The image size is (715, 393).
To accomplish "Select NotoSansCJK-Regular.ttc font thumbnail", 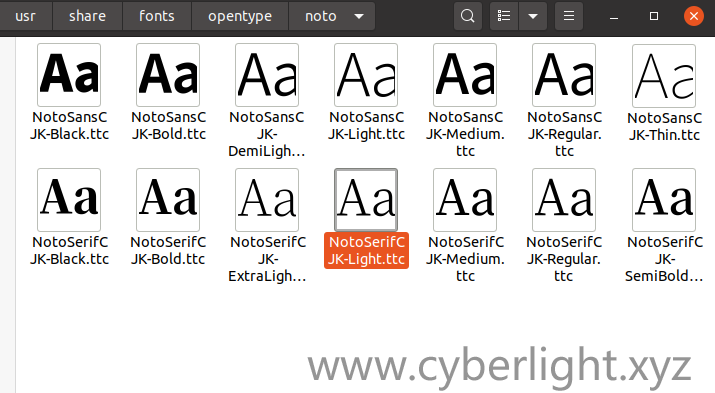I will coord(564,75).
